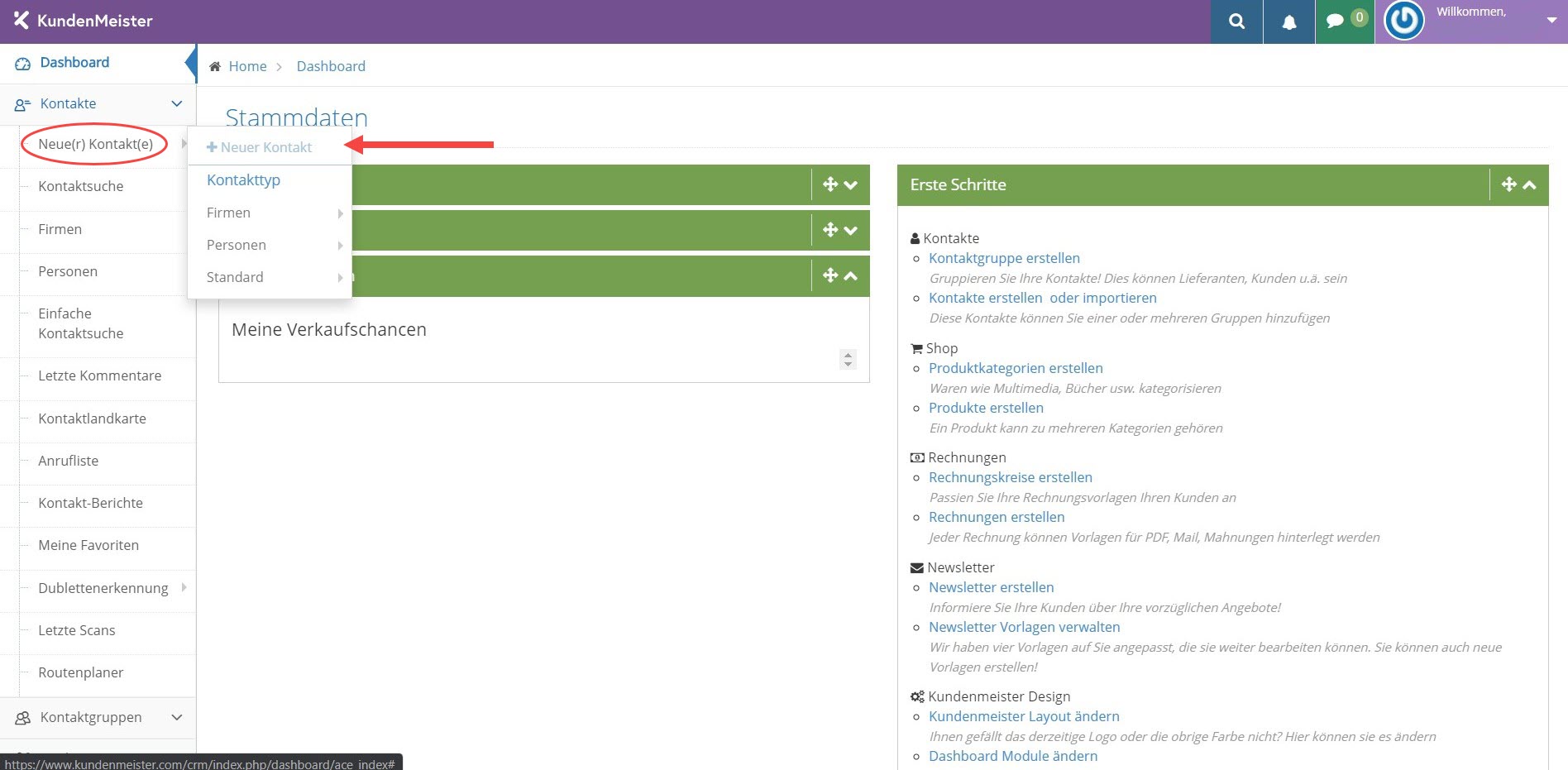Open Anrufliste in sidebar

point(68,461)
